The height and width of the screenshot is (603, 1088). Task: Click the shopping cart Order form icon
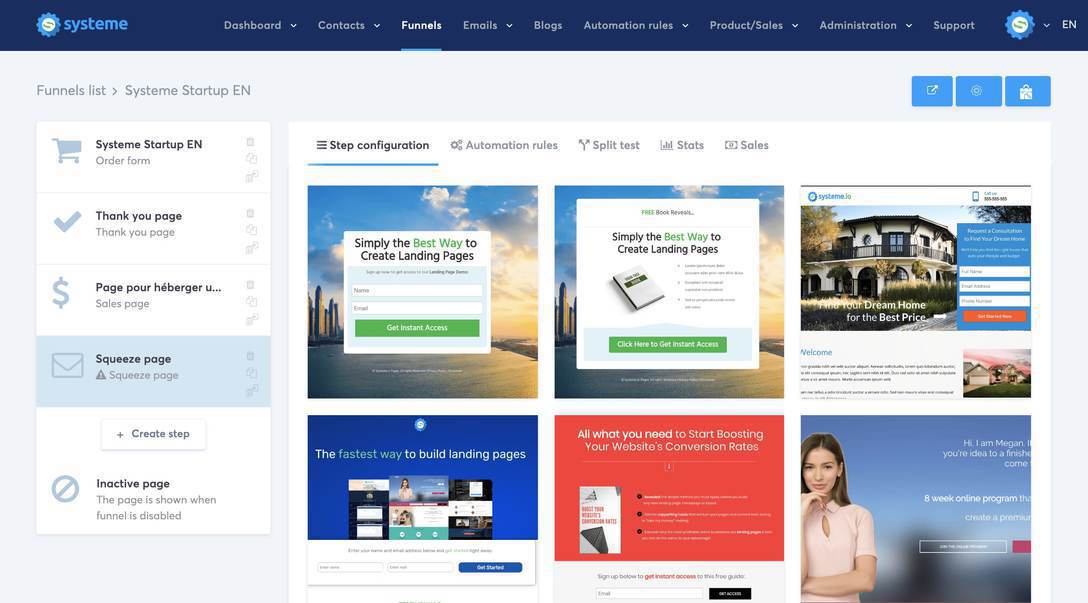coord(67,151)
